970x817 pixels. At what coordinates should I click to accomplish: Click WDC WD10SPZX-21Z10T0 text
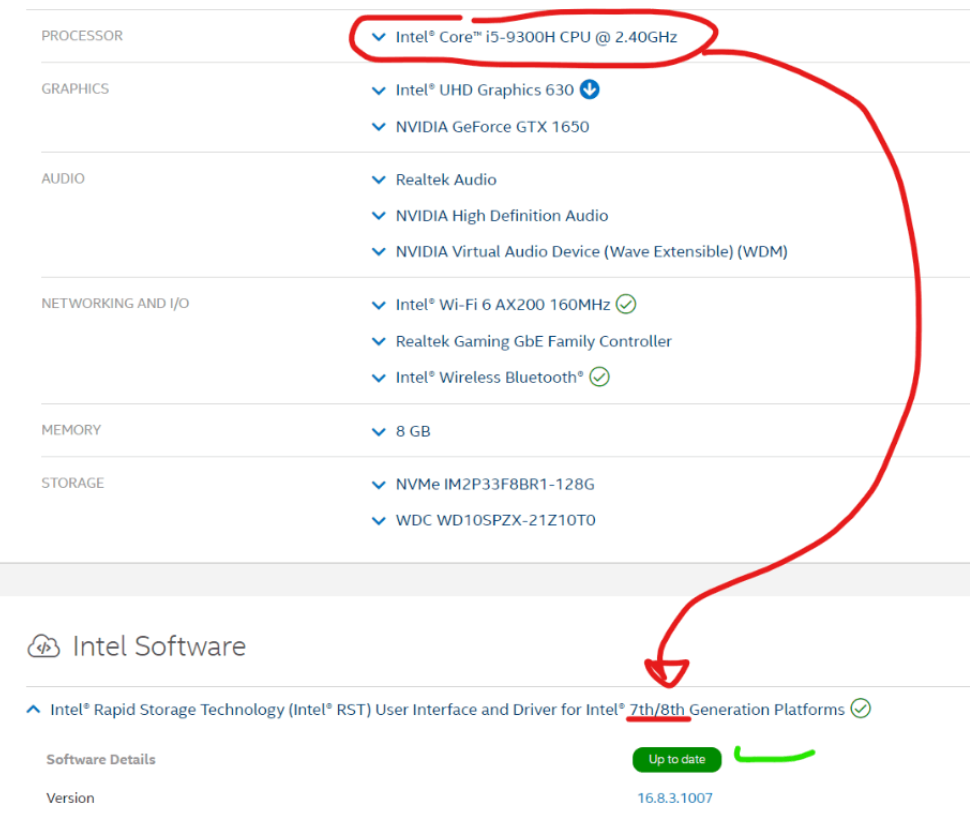tap(496, 521)
